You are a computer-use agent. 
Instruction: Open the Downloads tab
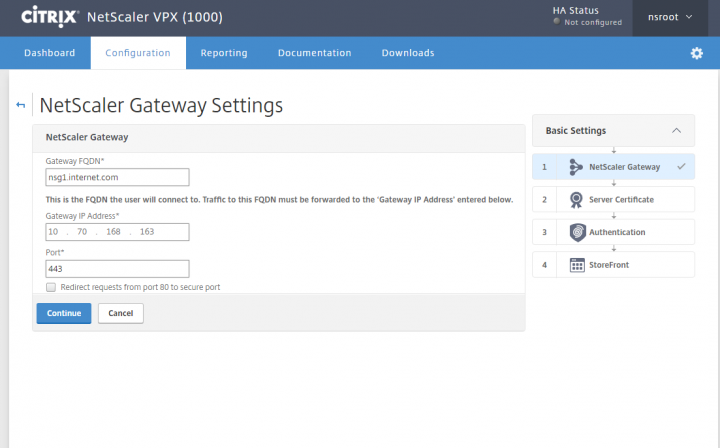click(x=408, y=53)
